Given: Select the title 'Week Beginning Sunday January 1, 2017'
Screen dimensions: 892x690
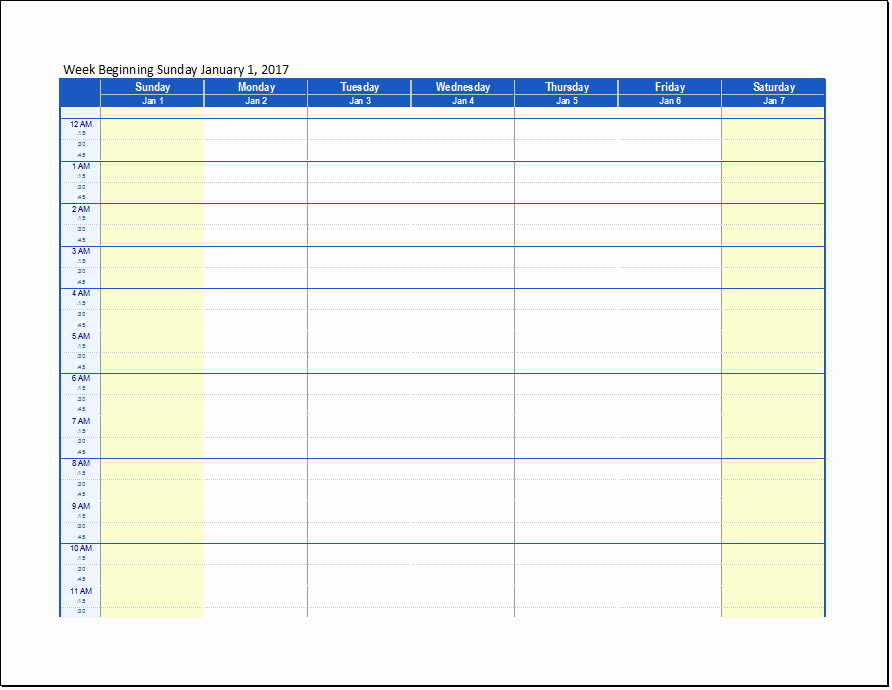Looking at the screenshot, I should pyautogui.click(x=176, y=69).
